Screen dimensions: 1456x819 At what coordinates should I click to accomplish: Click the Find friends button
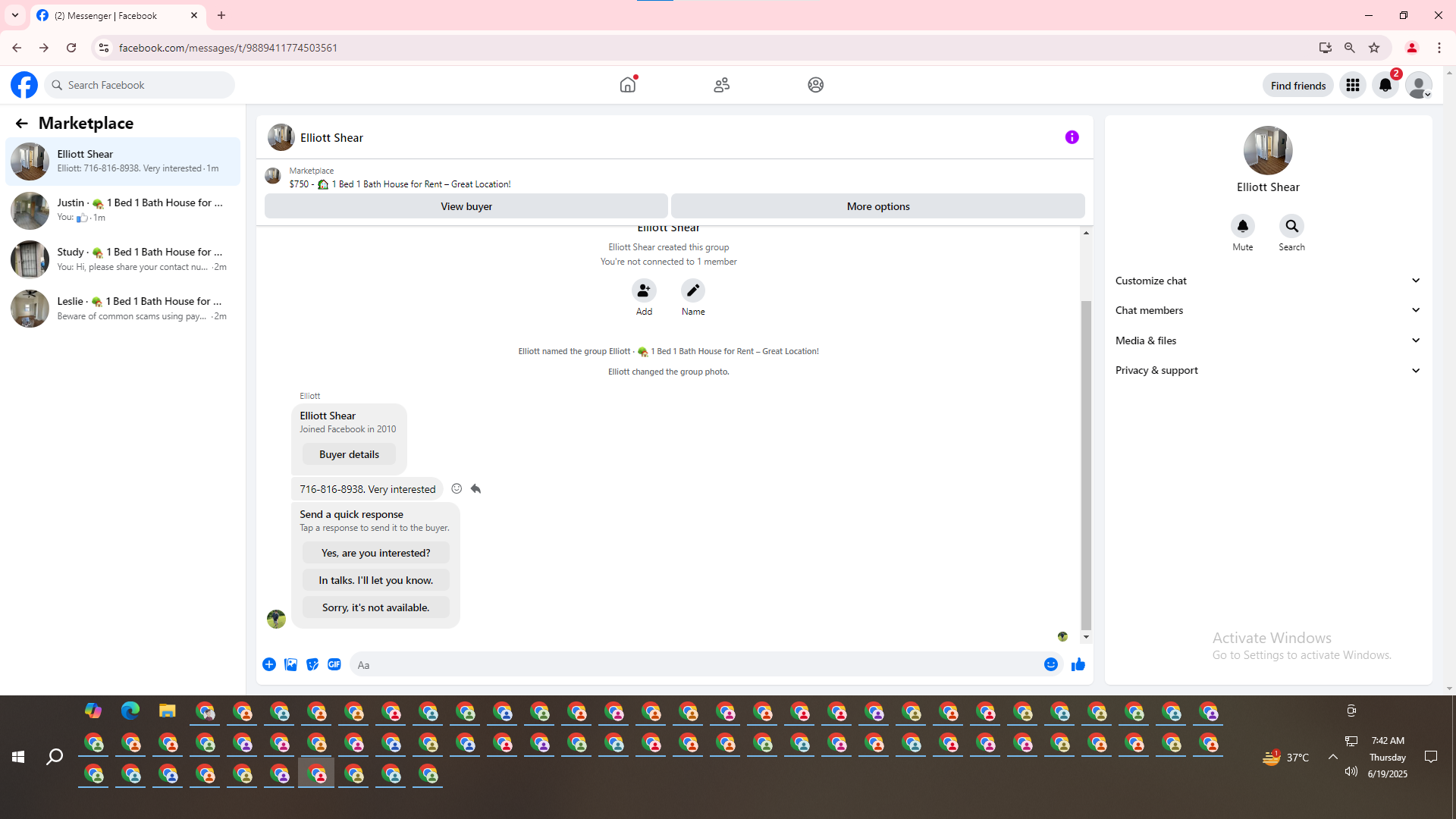[1298, 86]
